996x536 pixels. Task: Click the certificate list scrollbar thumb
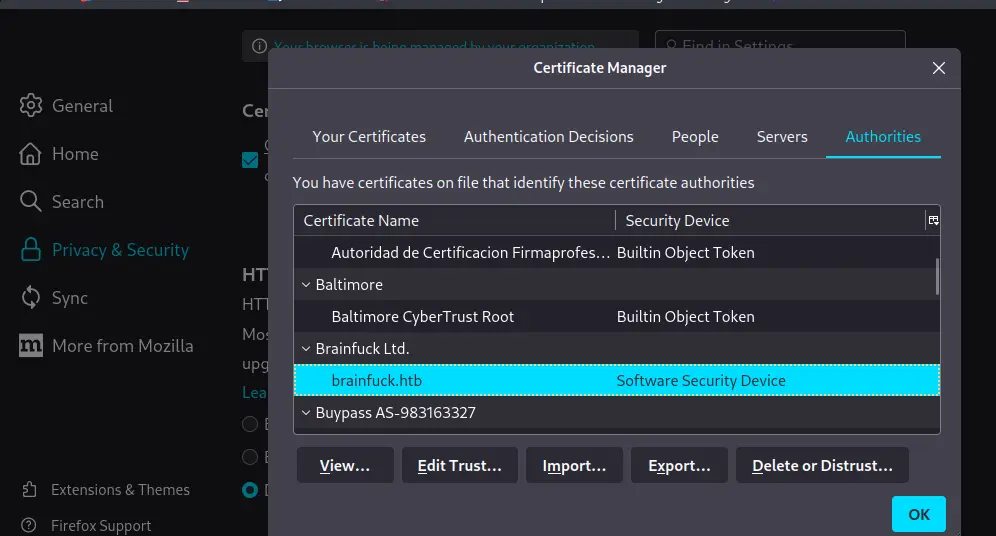(937, 276)
